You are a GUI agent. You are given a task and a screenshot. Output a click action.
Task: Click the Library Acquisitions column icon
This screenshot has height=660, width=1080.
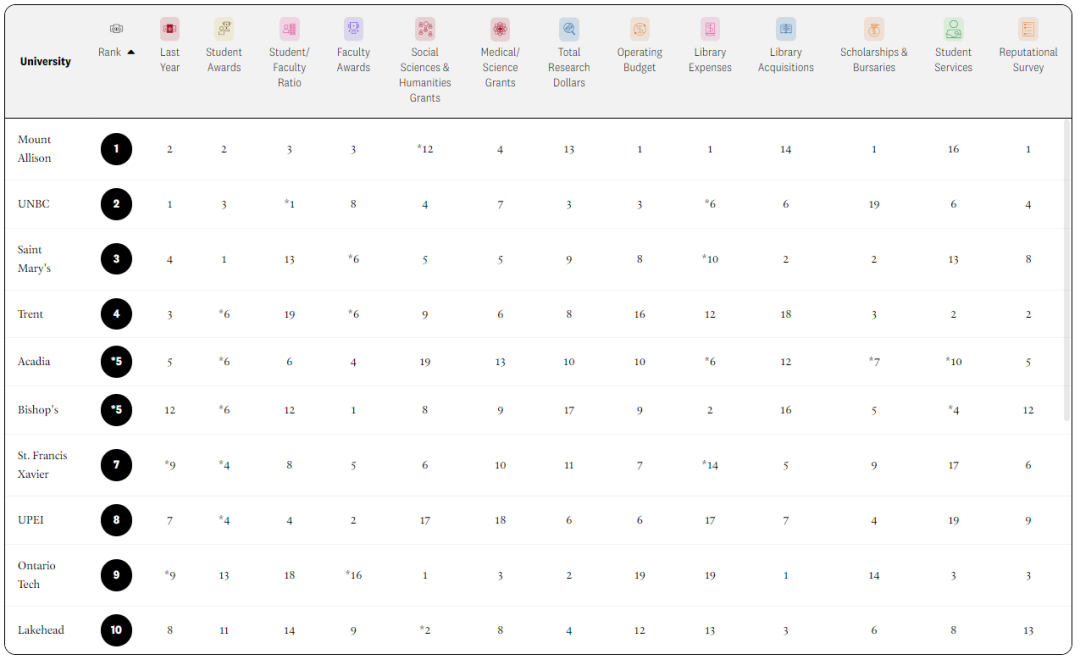pos(786,29)
